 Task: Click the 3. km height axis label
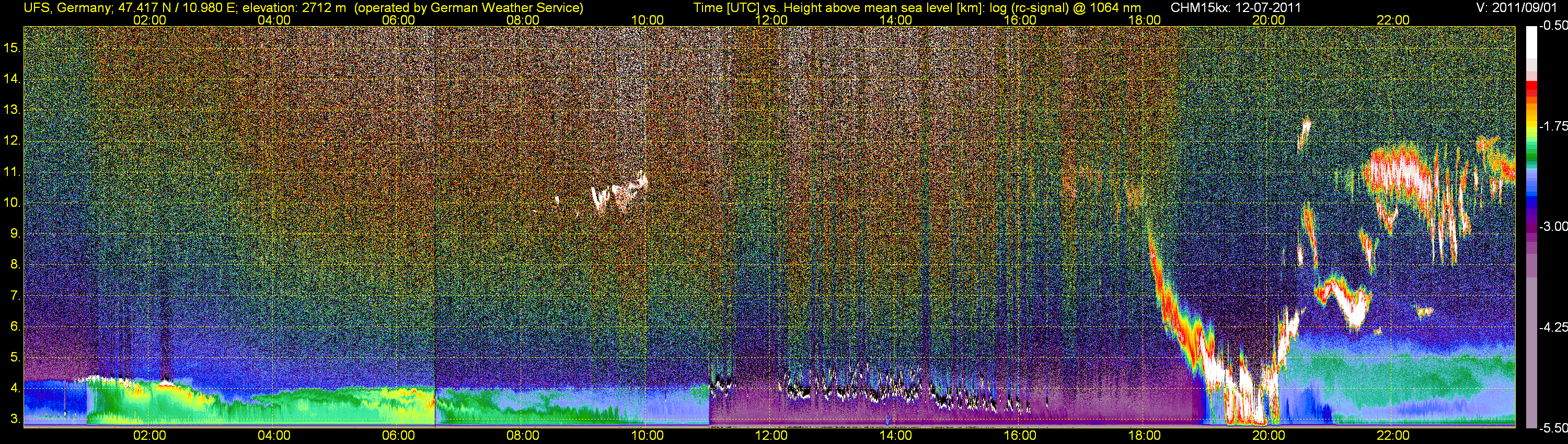click(x=16, y=419)
